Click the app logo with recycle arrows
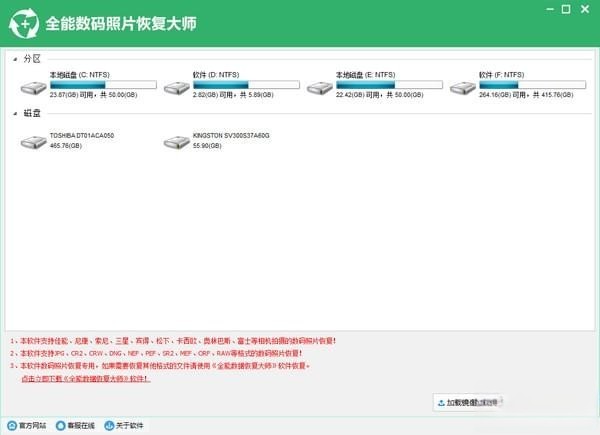Screen dimensions: 600x435 coord(24,24)
